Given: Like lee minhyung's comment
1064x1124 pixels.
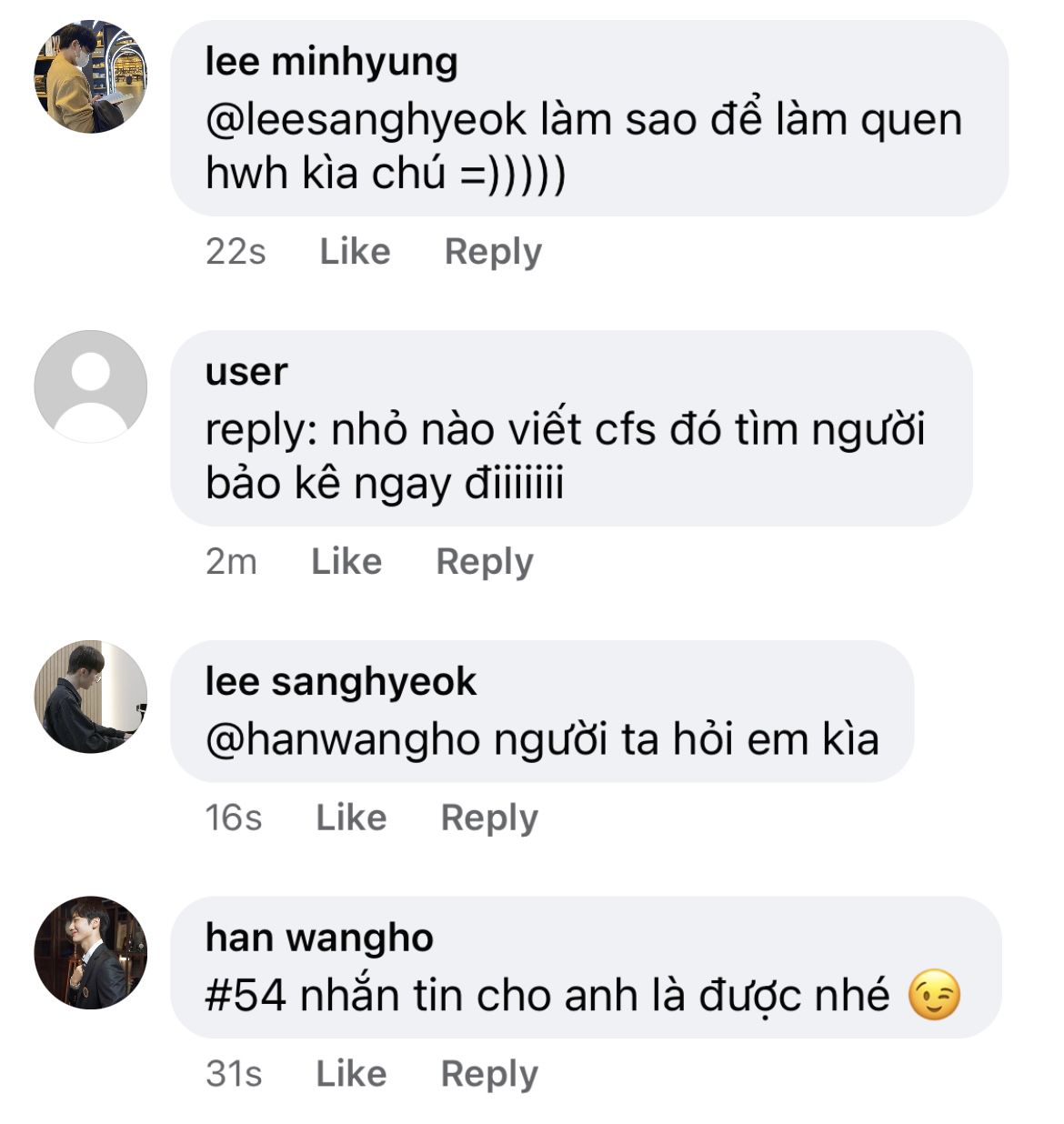Looking at the screenshot, I should pos(355,251).
